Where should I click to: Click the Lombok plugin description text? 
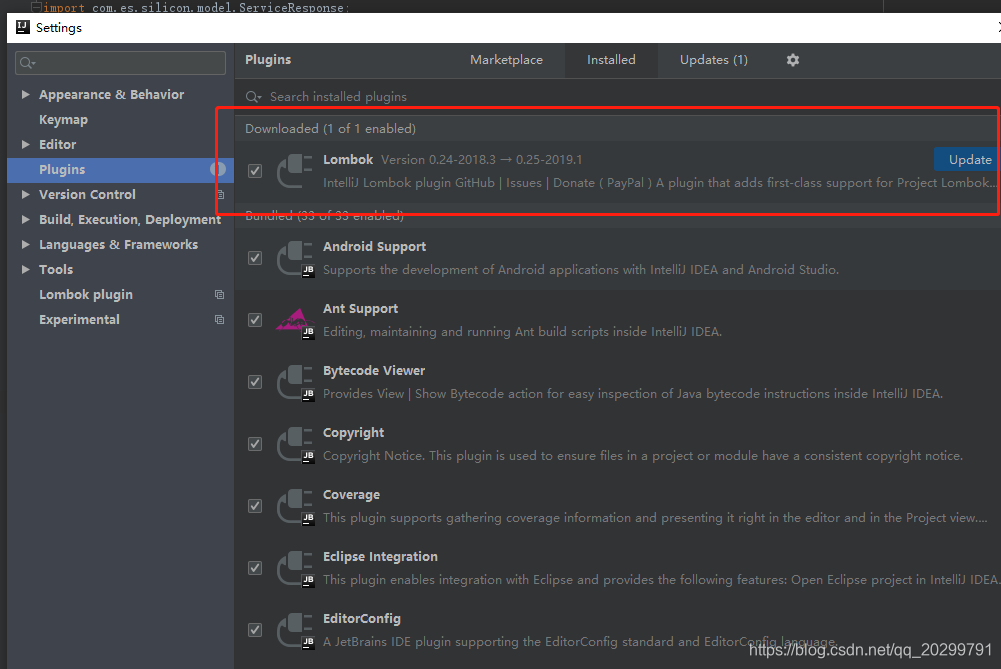[659, 183]
